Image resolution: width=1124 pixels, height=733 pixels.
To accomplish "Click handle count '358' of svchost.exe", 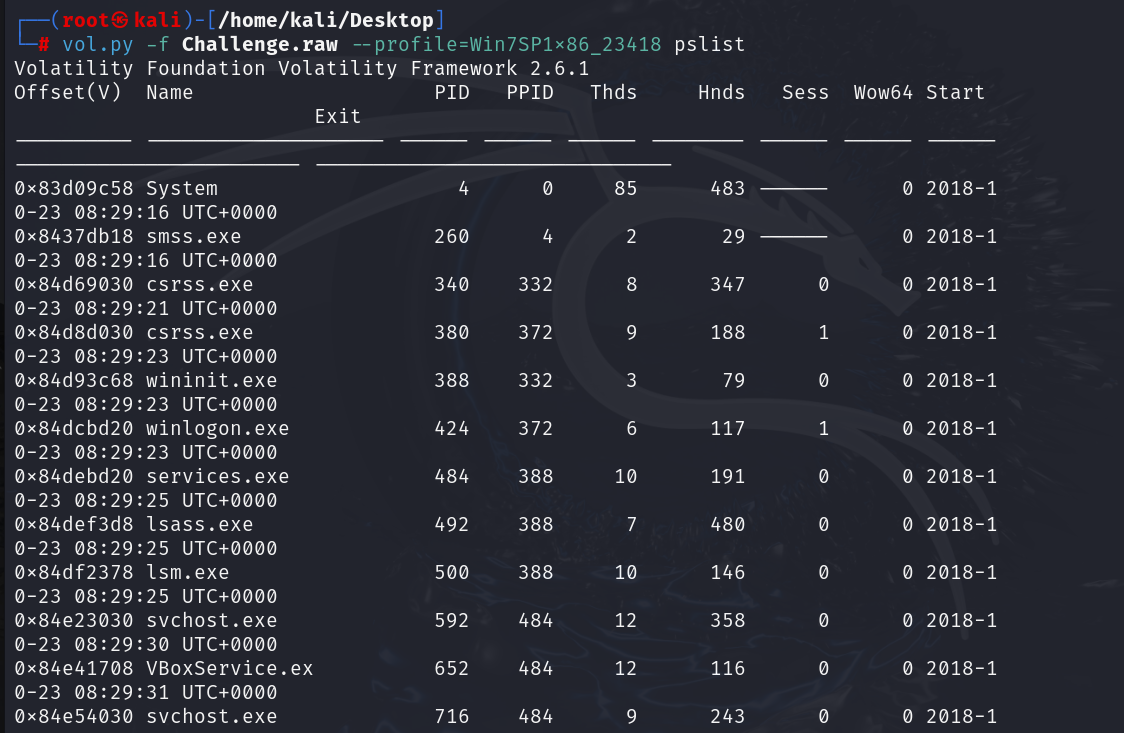I will click(x=728, y=621).
